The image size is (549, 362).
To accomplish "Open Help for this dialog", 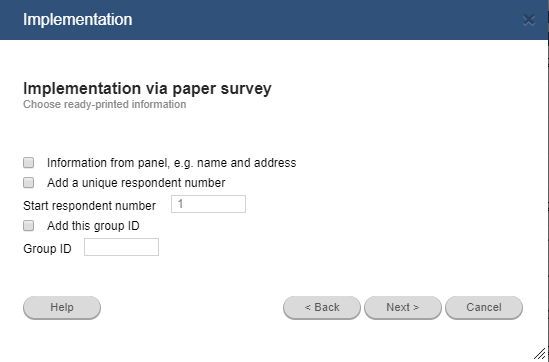I will (62, 308).
